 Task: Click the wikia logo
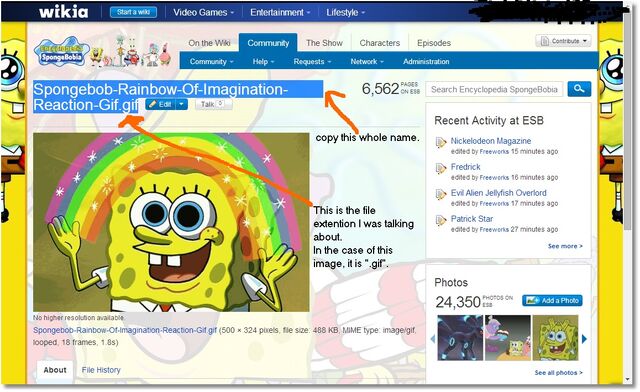click(63, 12)
